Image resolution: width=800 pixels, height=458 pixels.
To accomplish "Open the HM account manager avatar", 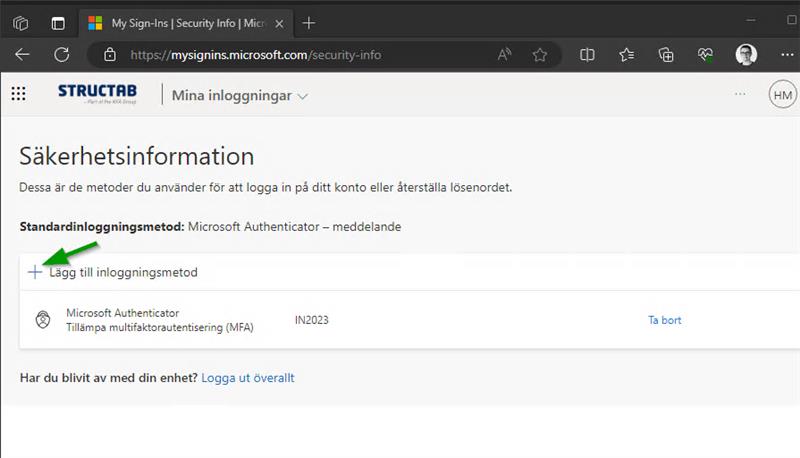I will (782, 94).
